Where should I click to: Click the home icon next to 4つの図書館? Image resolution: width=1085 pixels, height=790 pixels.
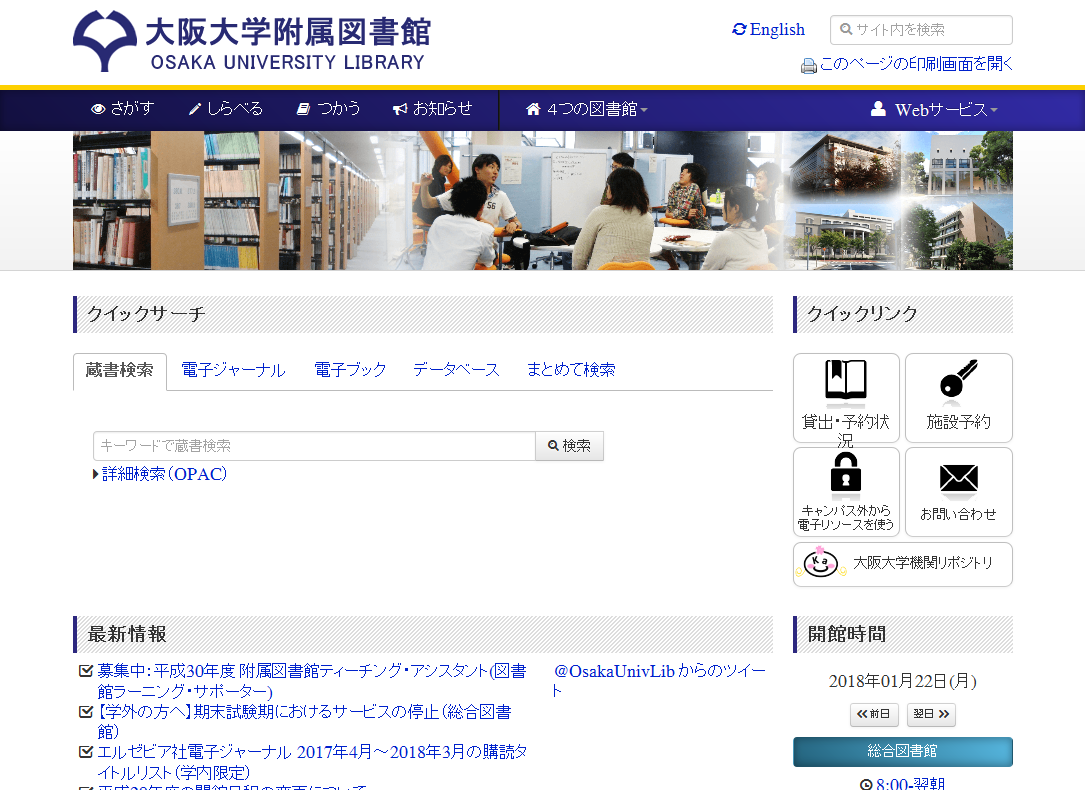[533, 109]
